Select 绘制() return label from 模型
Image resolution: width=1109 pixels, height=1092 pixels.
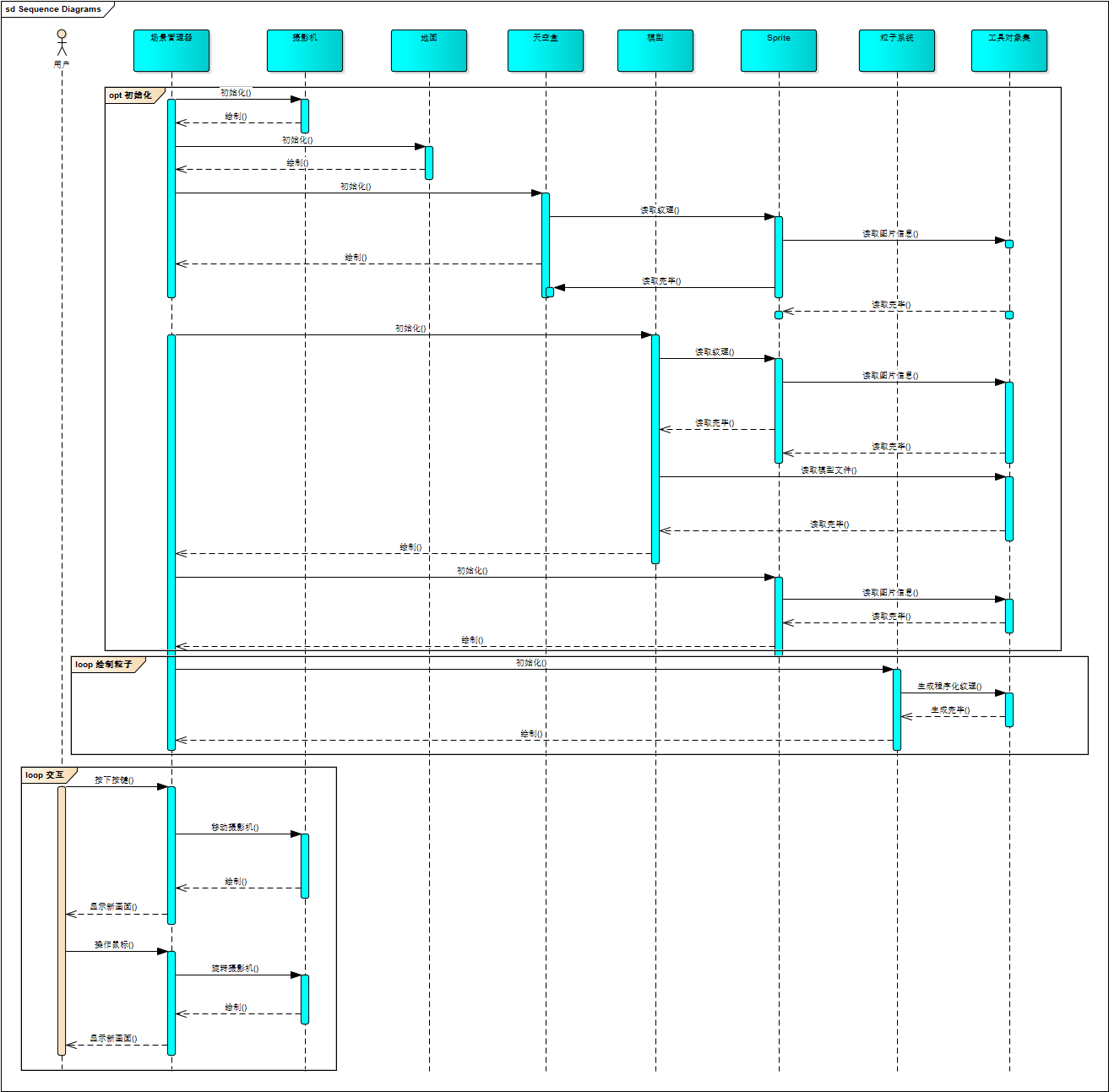[410, 547]
